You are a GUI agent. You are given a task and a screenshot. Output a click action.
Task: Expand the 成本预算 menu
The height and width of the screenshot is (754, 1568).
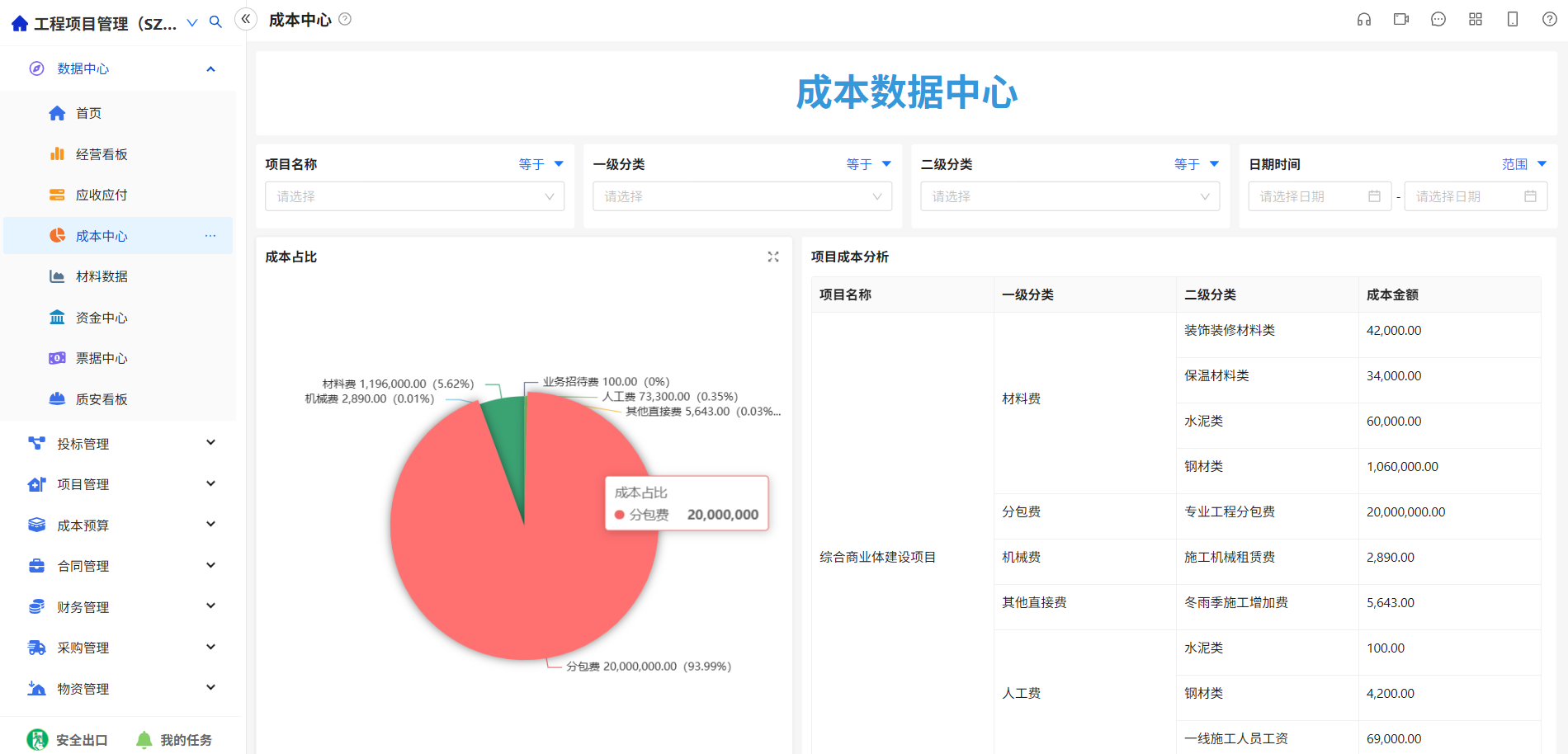[x=210, y=525]
